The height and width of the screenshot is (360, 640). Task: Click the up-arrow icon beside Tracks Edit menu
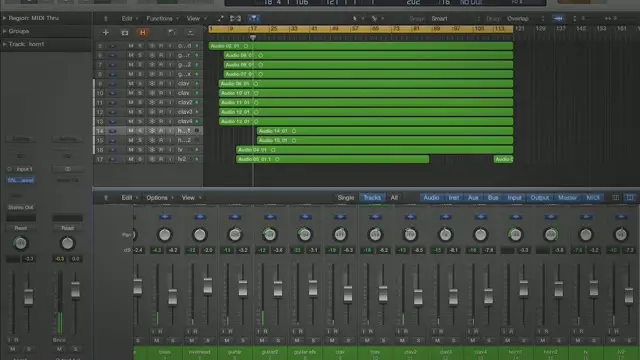(x=106, y=18)
